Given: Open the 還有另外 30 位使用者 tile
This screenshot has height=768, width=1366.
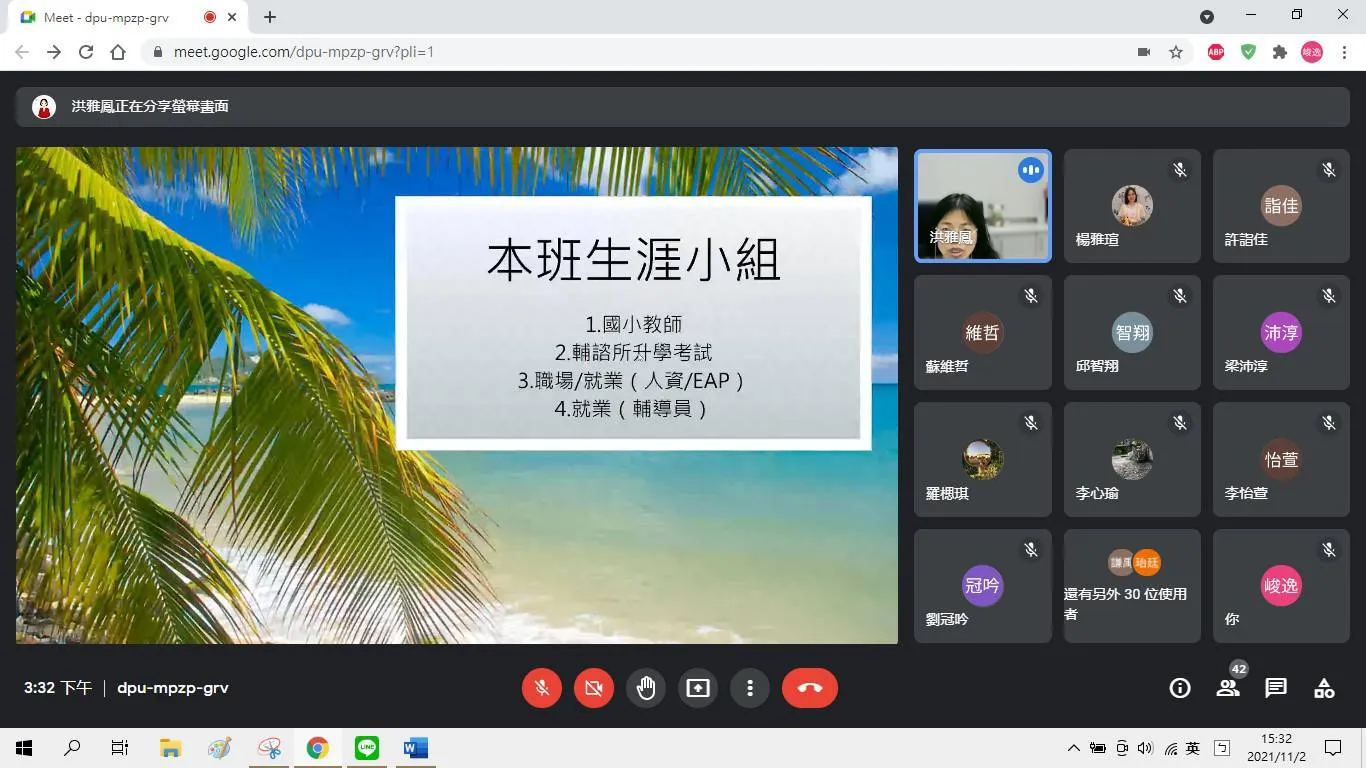Looking at the screenshot, I should click(1132, 586).
